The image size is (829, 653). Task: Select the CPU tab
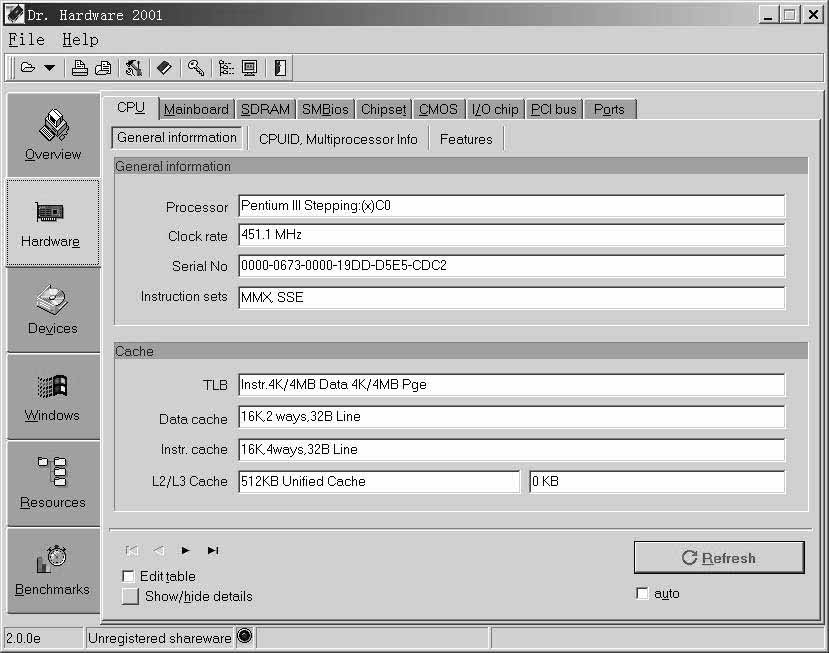131,108
